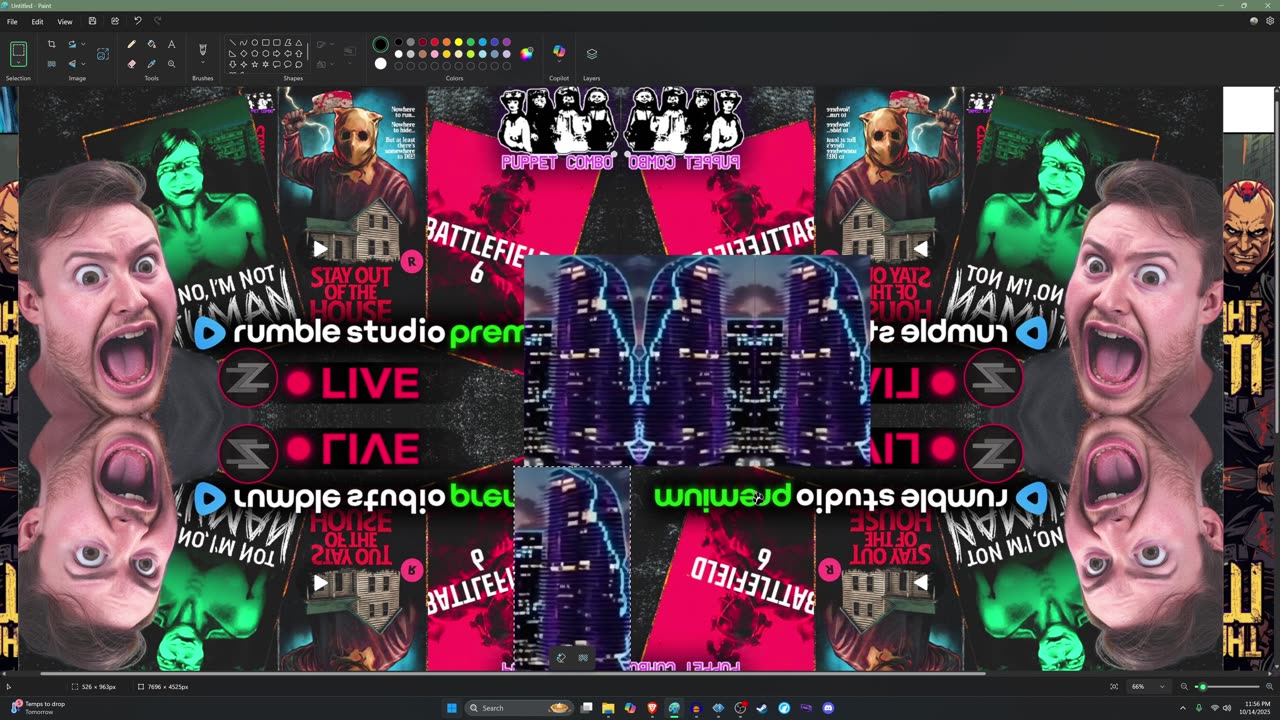This screenshot has height=720, width=1280.
Task: Open the View menu
Action: point(64,21)
